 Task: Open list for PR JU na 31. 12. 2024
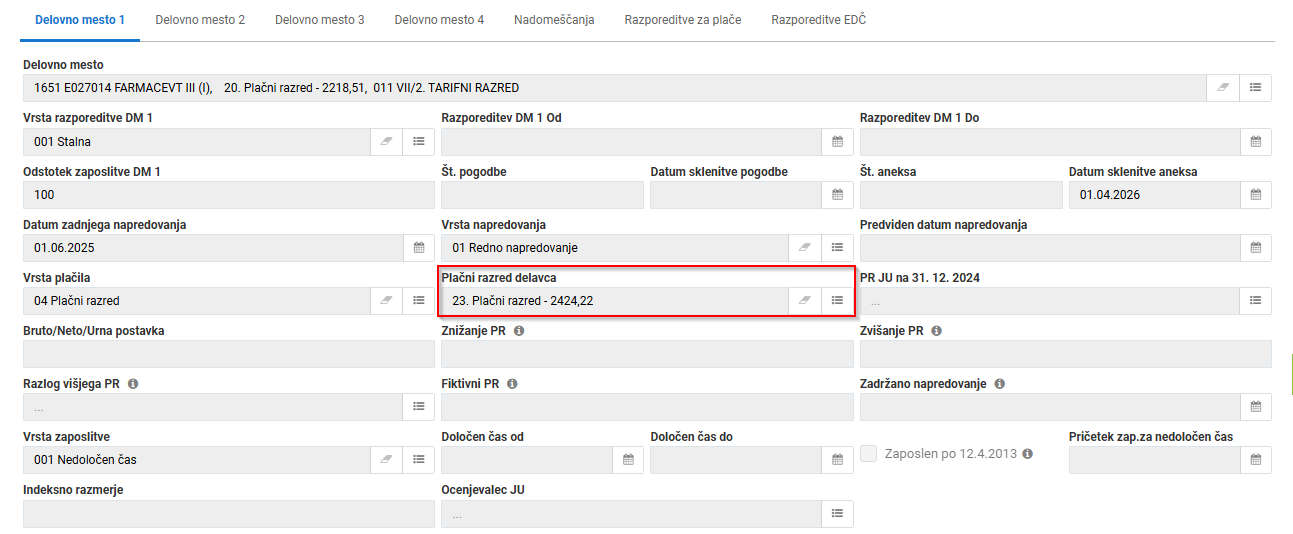[1255, 300]
